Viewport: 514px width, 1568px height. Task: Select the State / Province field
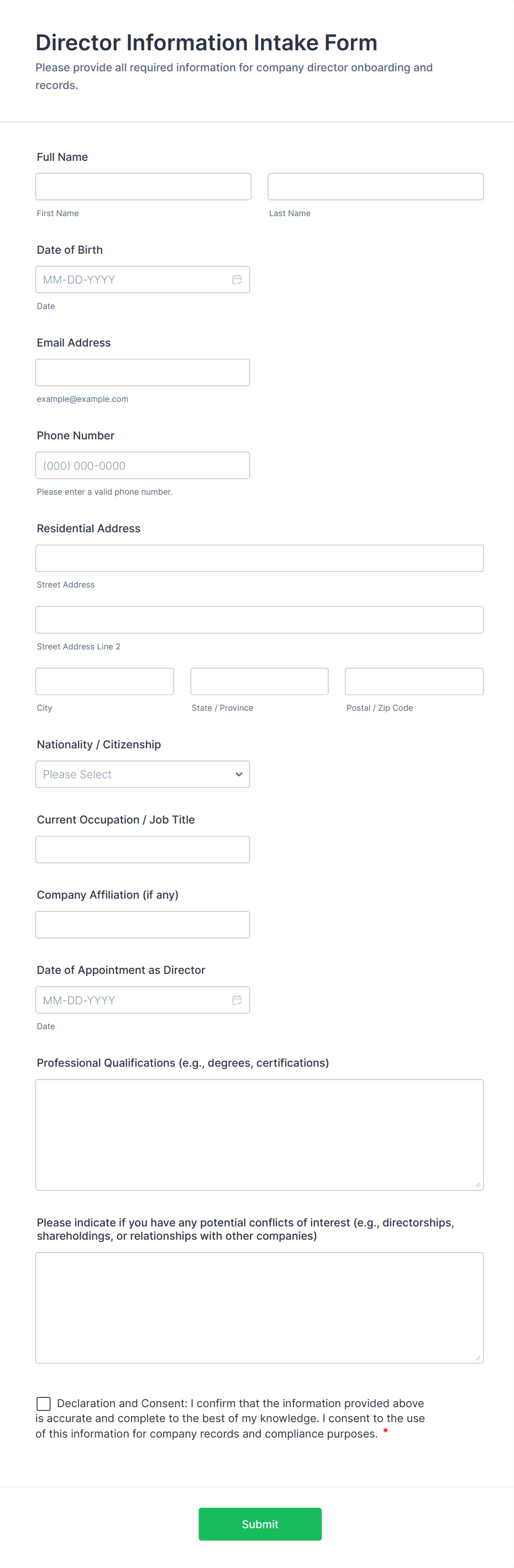point(259,681)
